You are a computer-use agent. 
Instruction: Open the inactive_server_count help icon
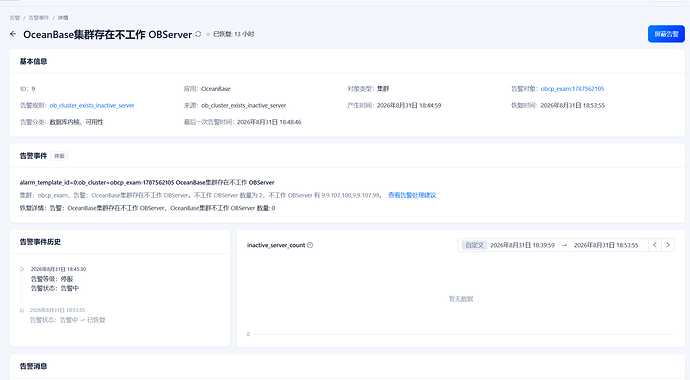[x=310, y=245]
